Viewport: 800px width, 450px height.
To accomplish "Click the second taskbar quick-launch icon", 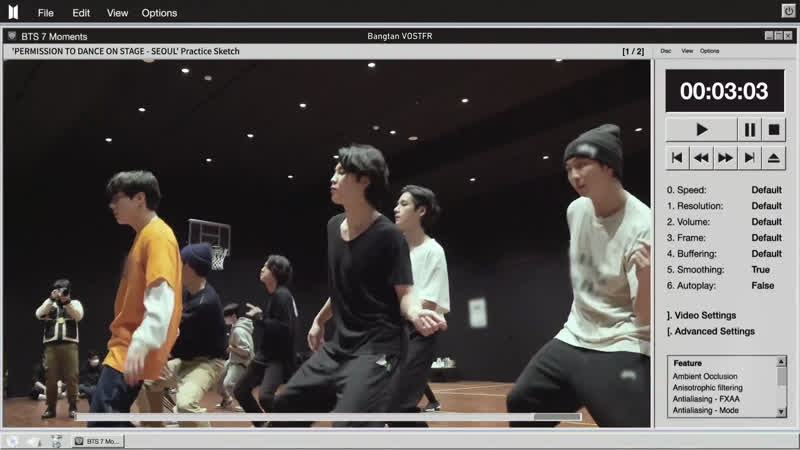I will (x=34, y=441).
